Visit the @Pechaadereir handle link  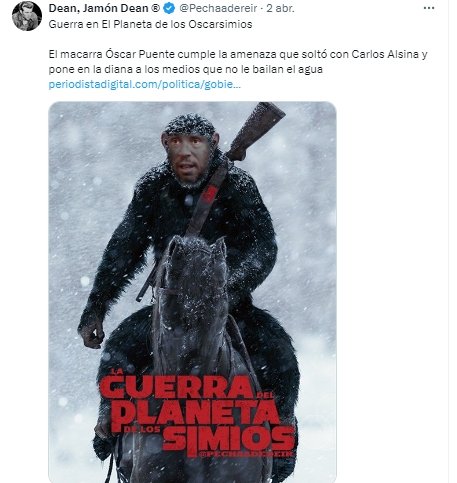pos(218,9)
